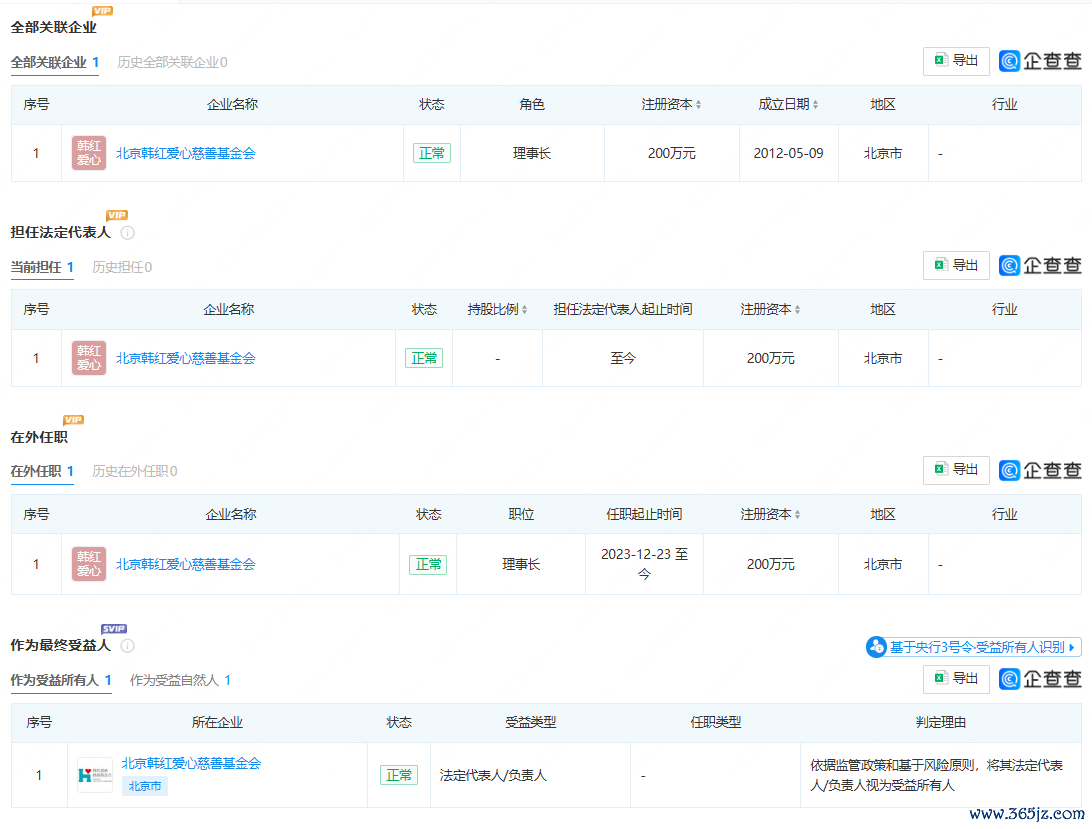Click the 2023-12-23 至今 tenure cell
Viewport: 1092px width, 829px height.
(x=644, y=564)
